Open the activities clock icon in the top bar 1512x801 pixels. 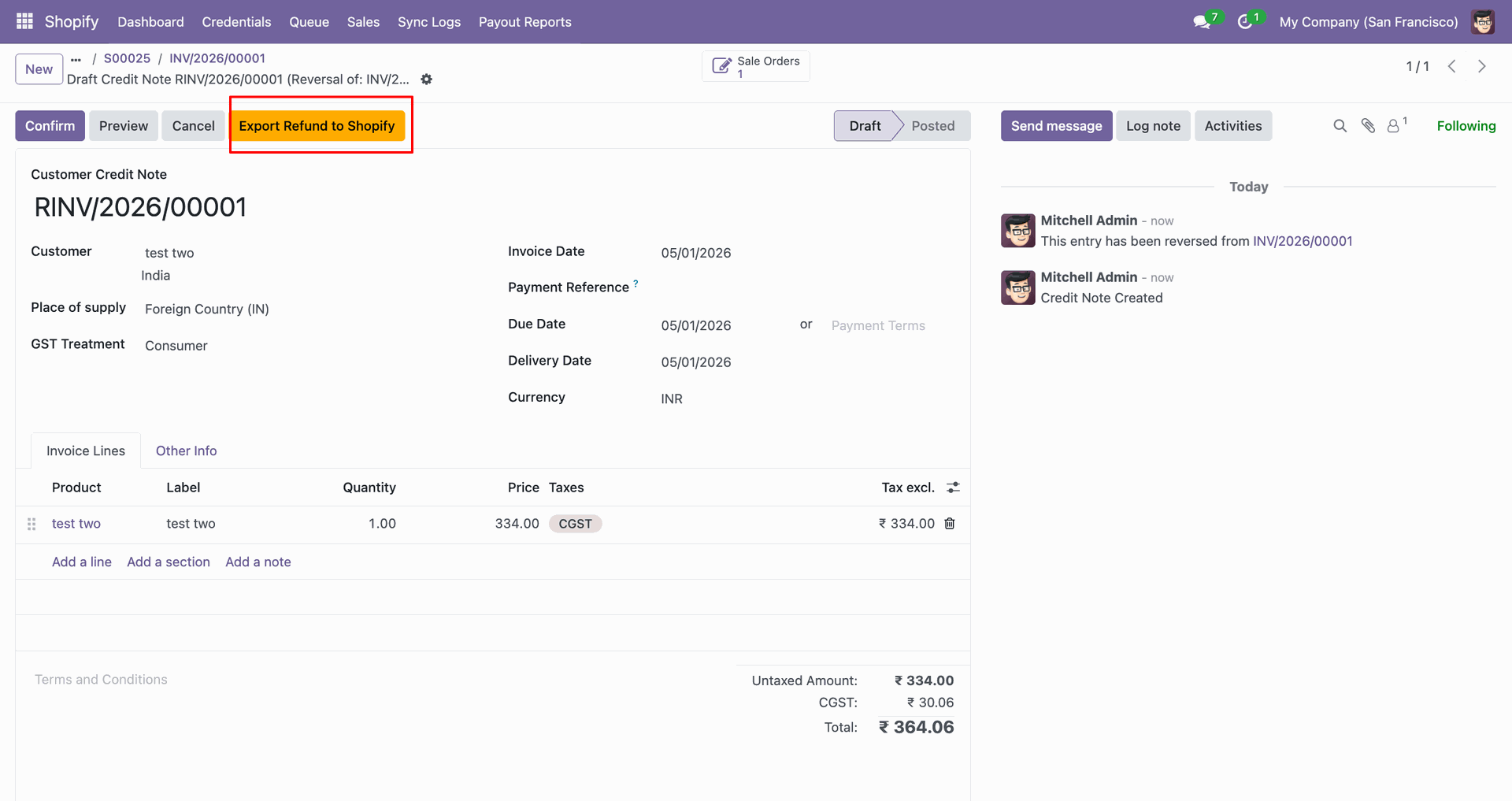1245,22
